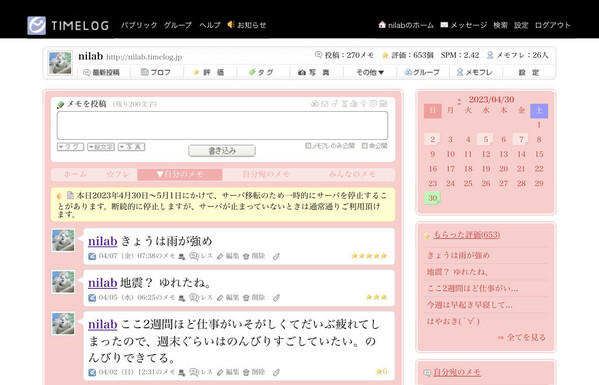The width and height of the screenshot is (599, 385).
Task: Click inside the memo text input box
Action: (222, 126)
